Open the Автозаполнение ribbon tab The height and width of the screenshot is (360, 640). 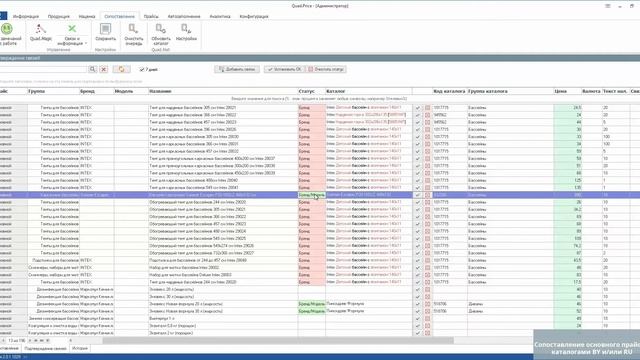tap(184, 16)
